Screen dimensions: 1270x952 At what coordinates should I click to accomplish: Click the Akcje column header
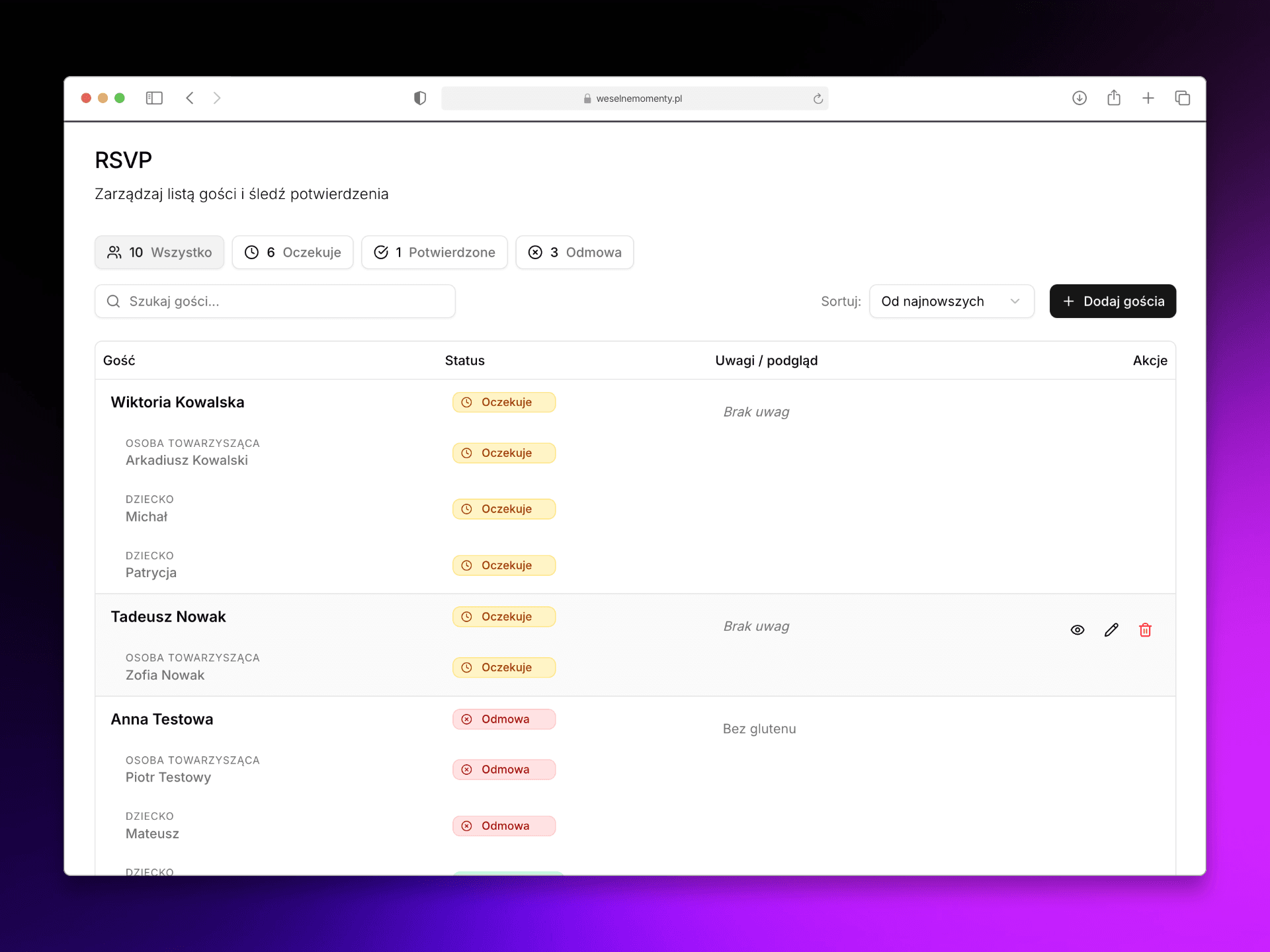coord(1150,360)
